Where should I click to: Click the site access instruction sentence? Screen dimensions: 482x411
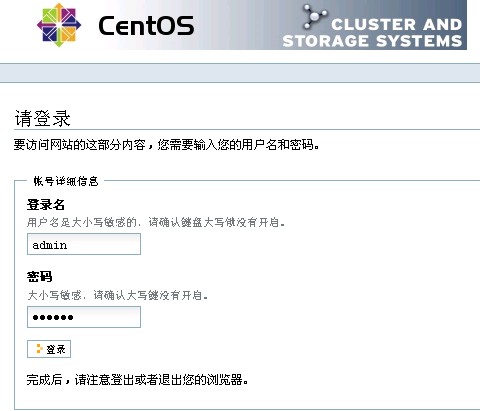tap(167, 145)
